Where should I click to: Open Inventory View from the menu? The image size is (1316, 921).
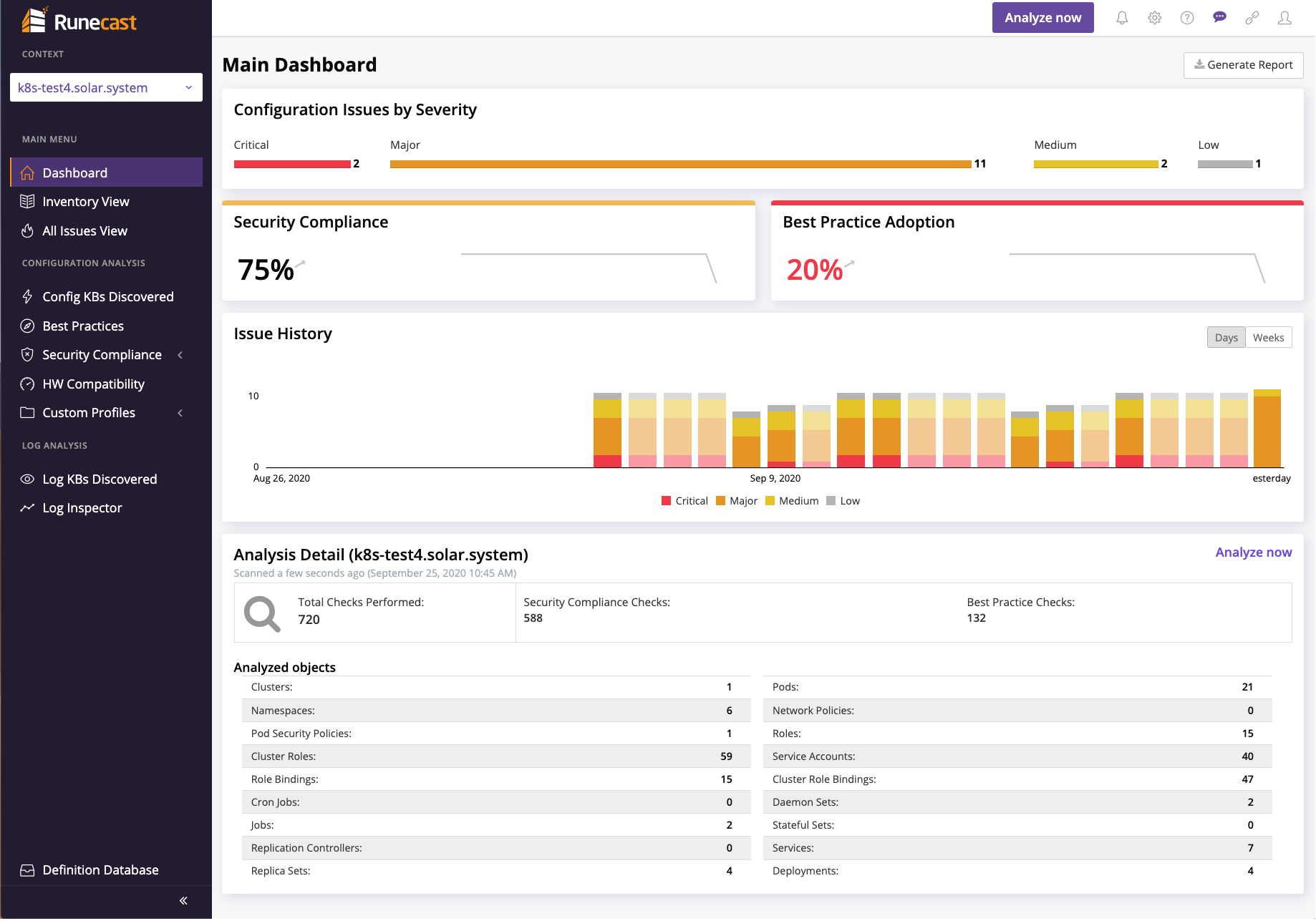tap(85, 202)
